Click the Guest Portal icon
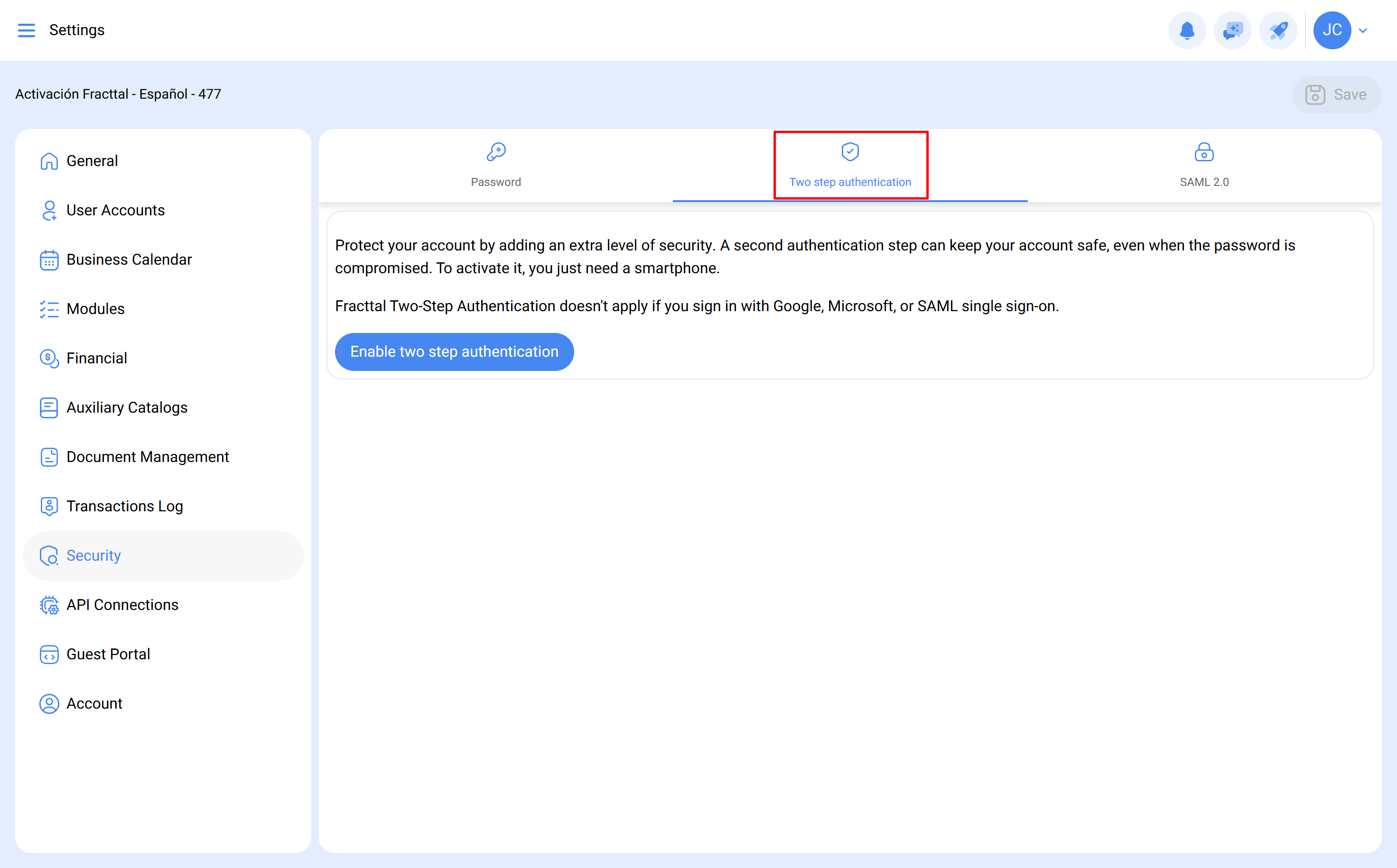Viewport: 1397px width, 868px height. [49, 654]
